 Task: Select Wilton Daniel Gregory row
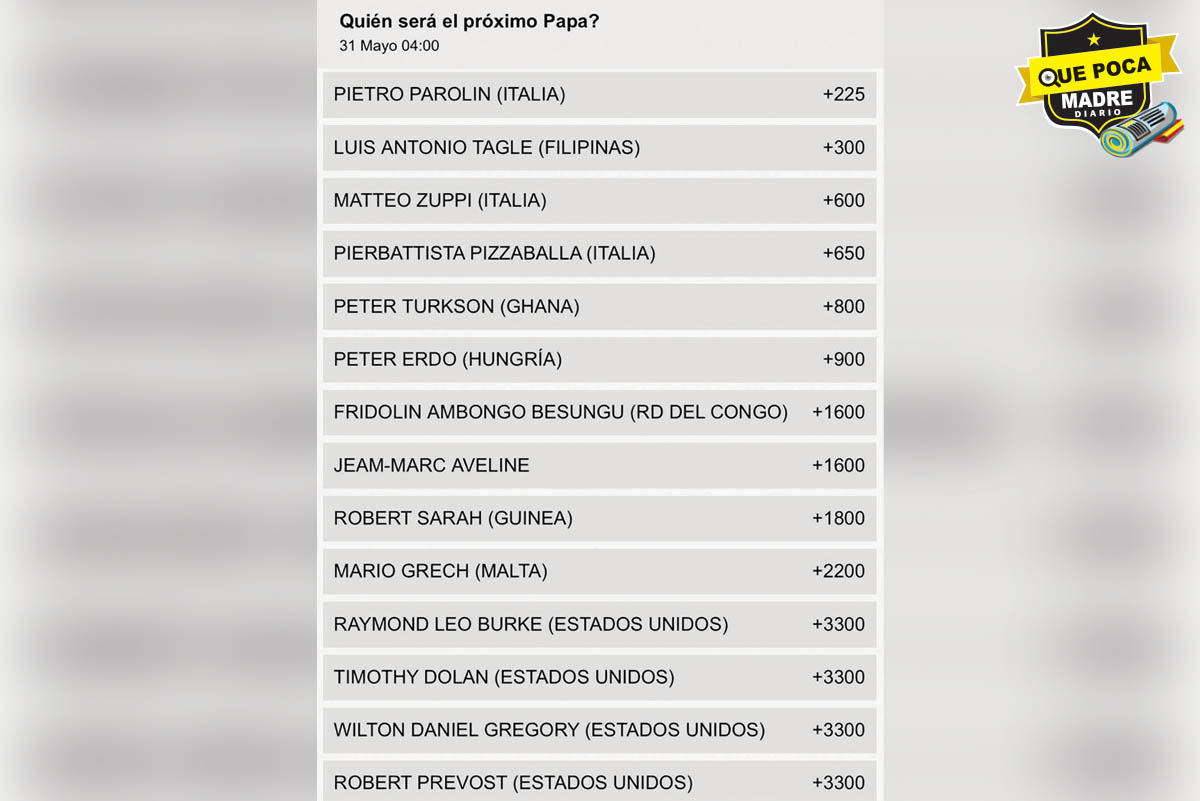(599, 731)
